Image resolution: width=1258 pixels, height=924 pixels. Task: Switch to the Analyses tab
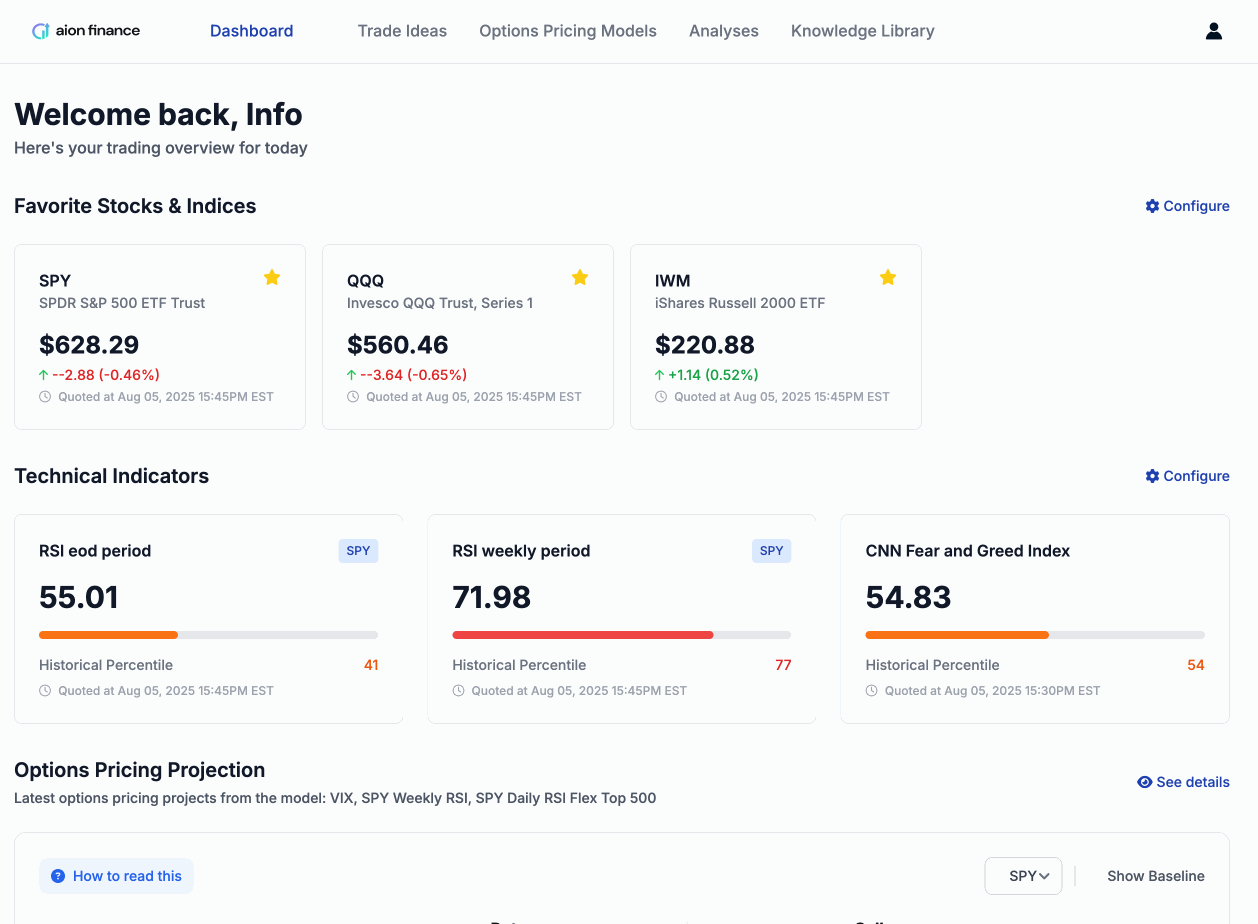724,31
